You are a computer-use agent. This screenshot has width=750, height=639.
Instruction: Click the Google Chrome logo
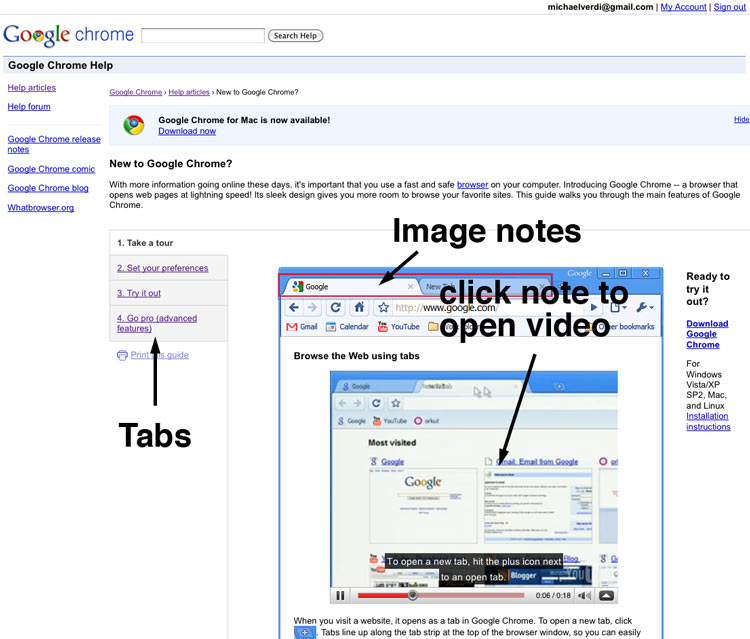coord(68,35)
